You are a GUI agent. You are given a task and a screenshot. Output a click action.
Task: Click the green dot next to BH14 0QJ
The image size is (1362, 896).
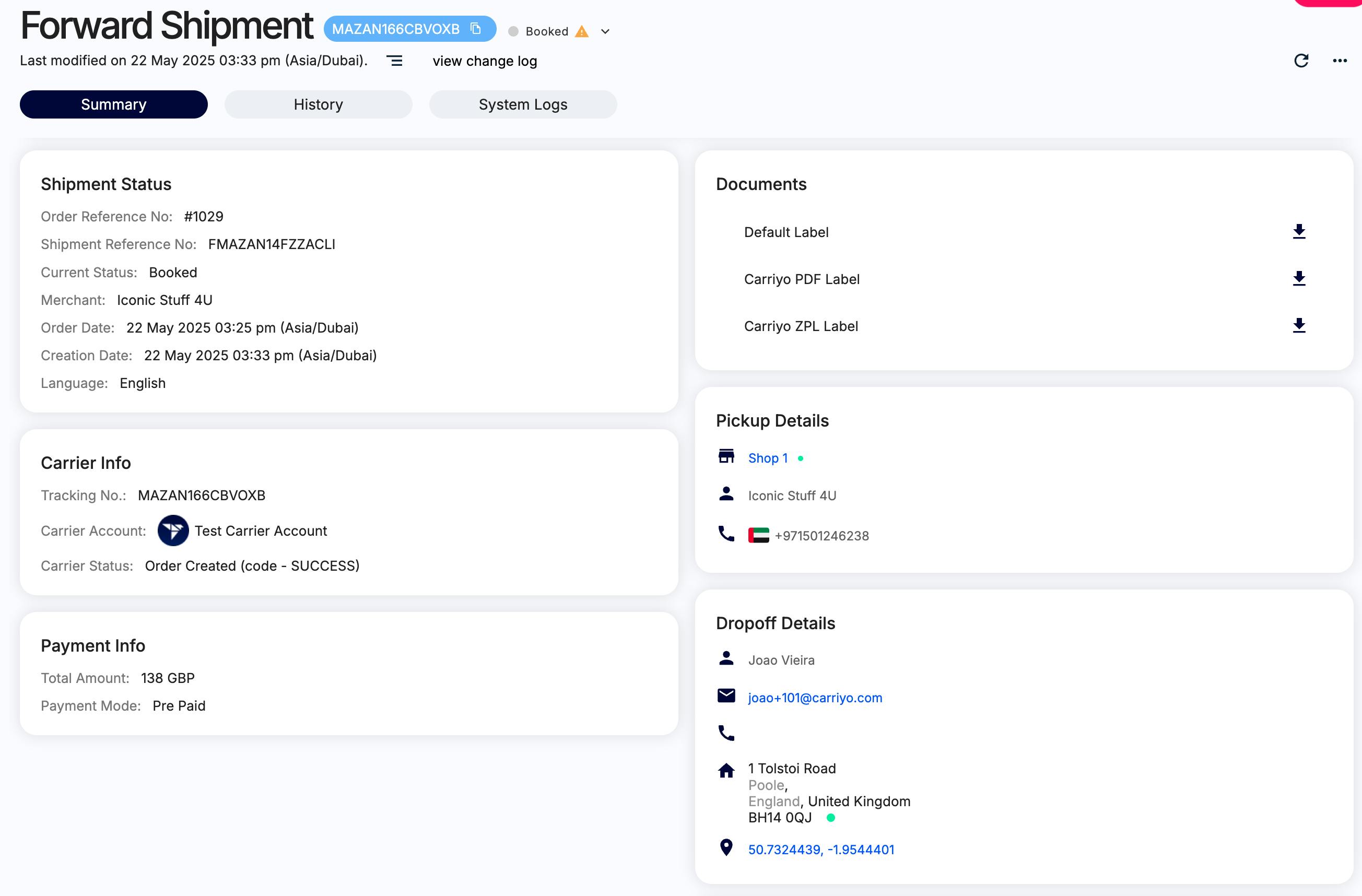[x=831, y=818]
